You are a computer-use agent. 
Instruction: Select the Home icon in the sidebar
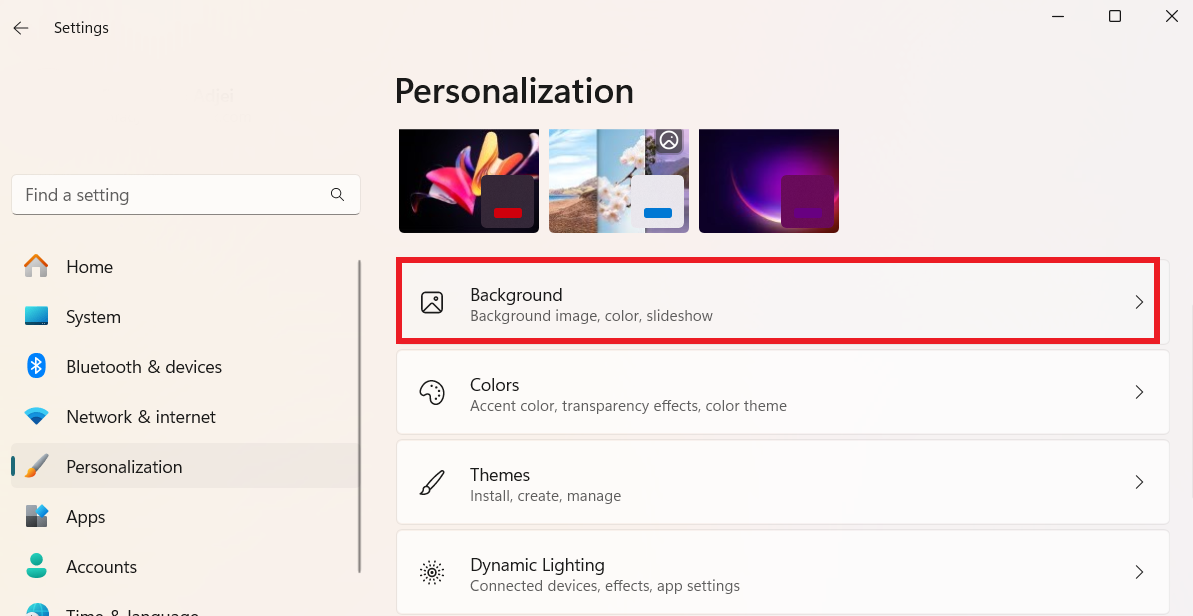pyautogui.click(x=36, y=266)
